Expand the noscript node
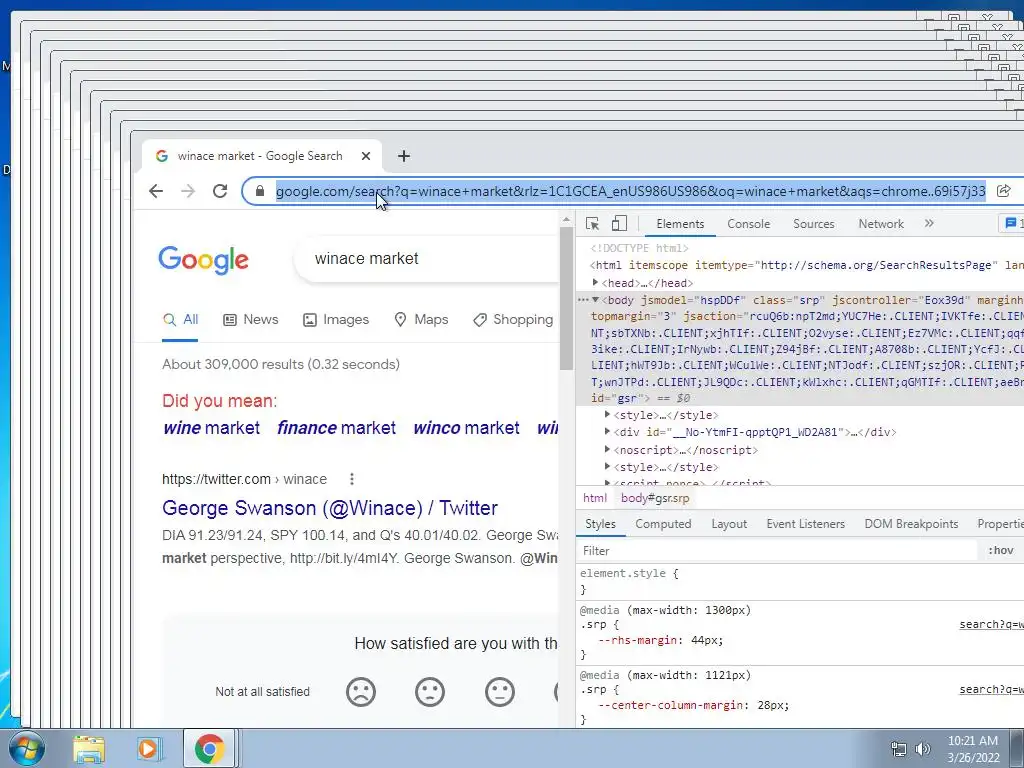The height and width of the screenshot is (768, 1024). point(607,449)
